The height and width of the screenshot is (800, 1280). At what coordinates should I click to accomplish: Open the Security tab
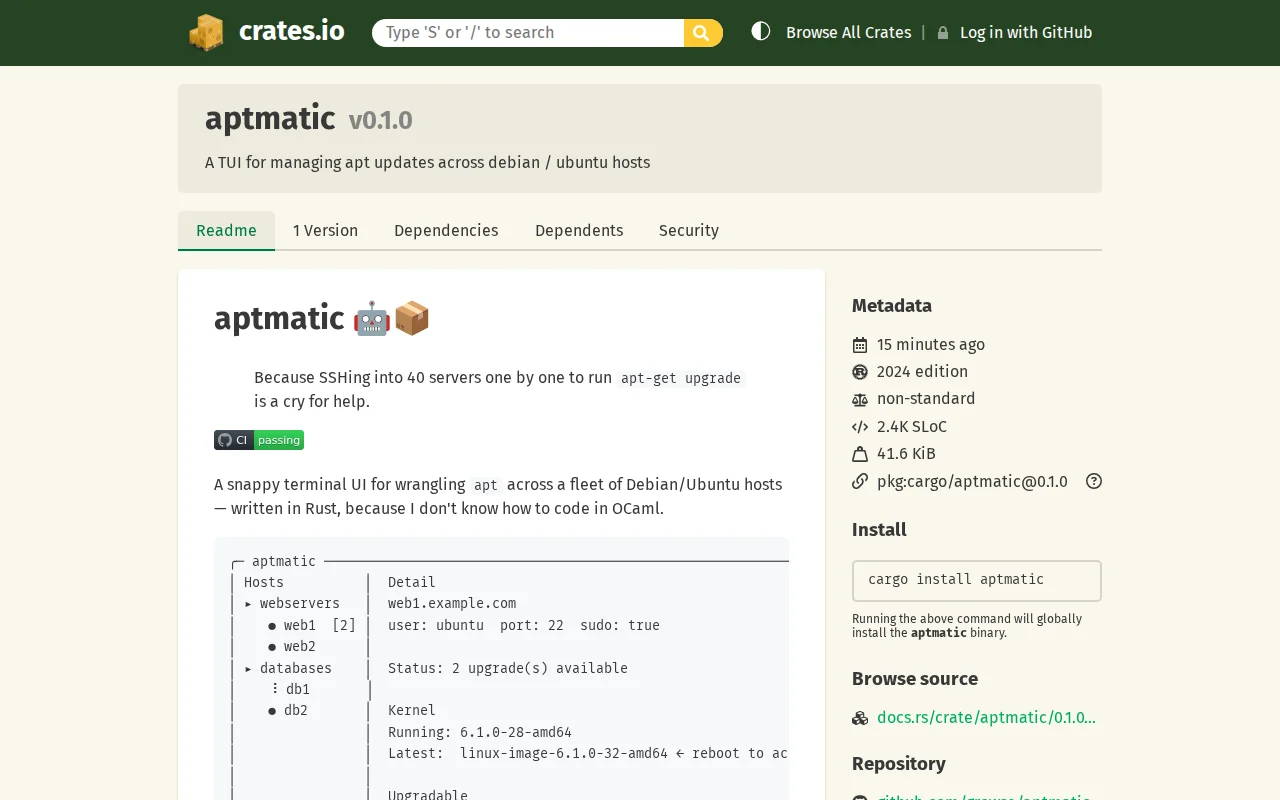coord(689,230)
